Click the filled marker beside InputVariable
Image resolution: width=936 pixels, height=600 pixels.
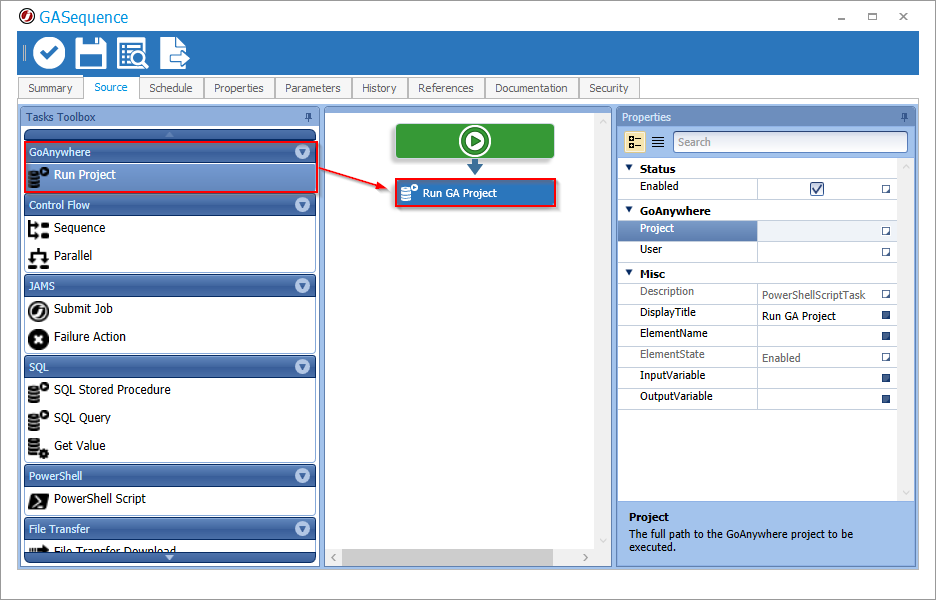886,378
